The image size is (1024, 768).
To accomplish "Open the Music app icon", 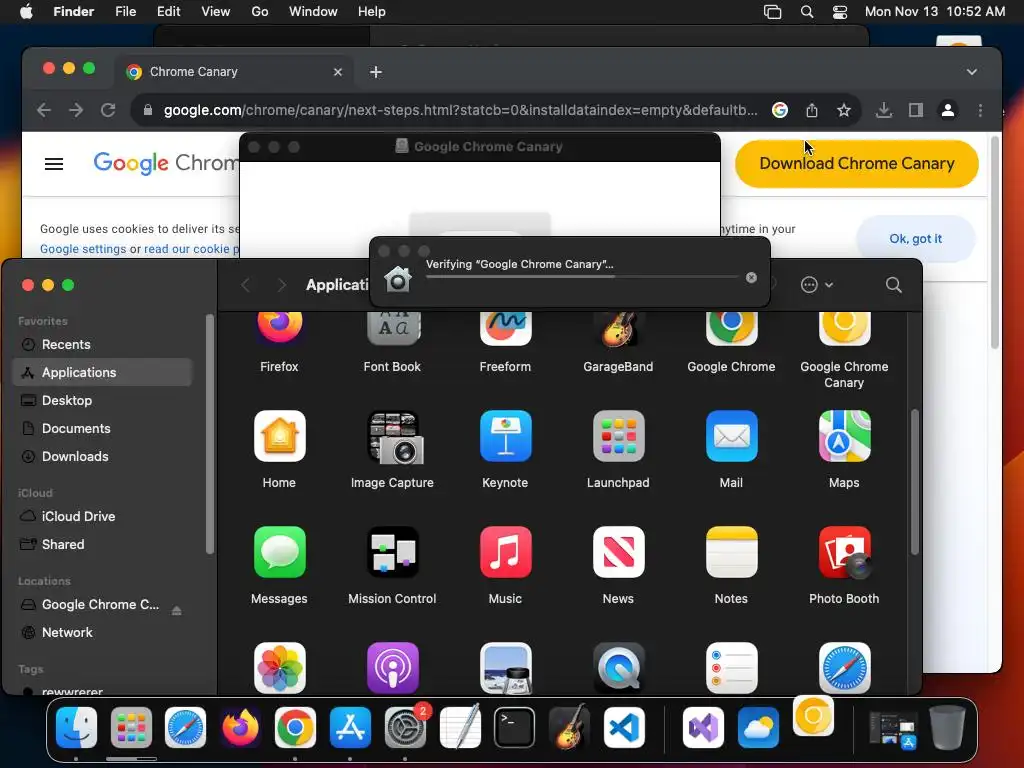I will 505,552.
